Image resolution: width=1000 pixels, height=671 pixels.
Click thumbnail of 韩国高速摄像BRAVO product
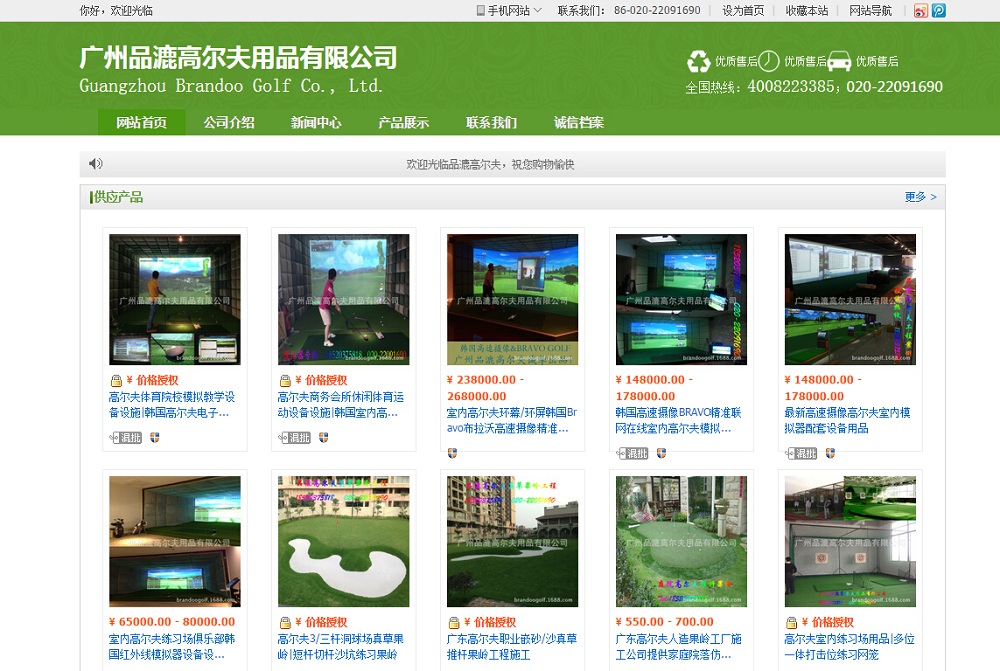[681, 299]
